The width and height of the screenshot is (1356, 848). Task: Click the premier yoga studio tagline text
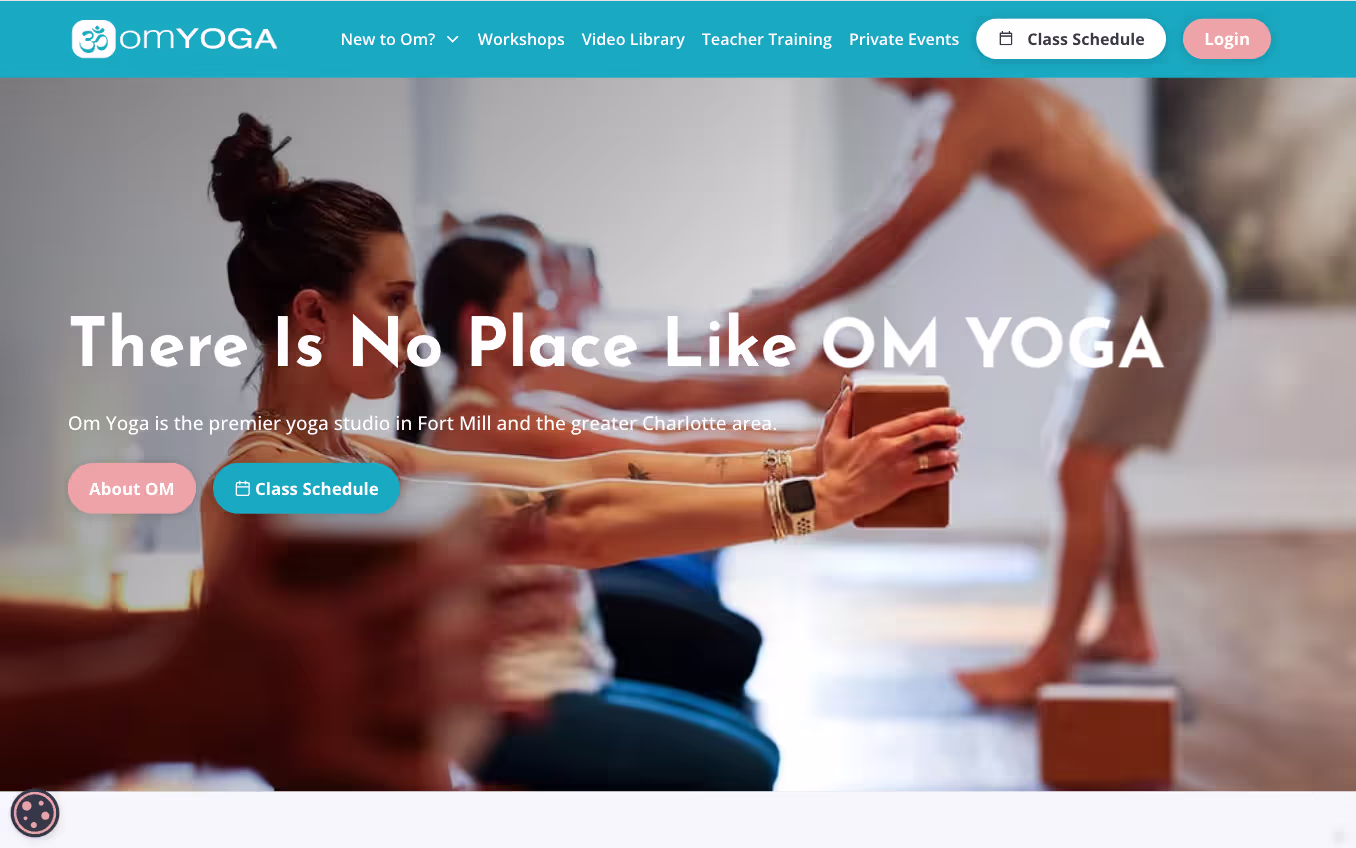(x=422, y=423)
